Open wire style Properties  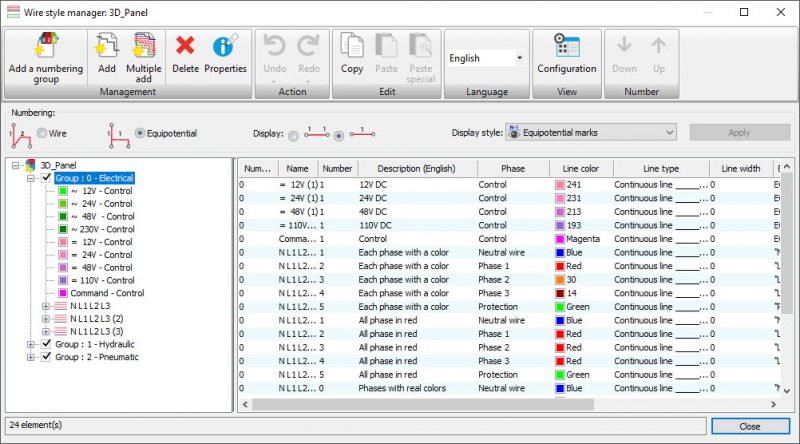point(225,46)
